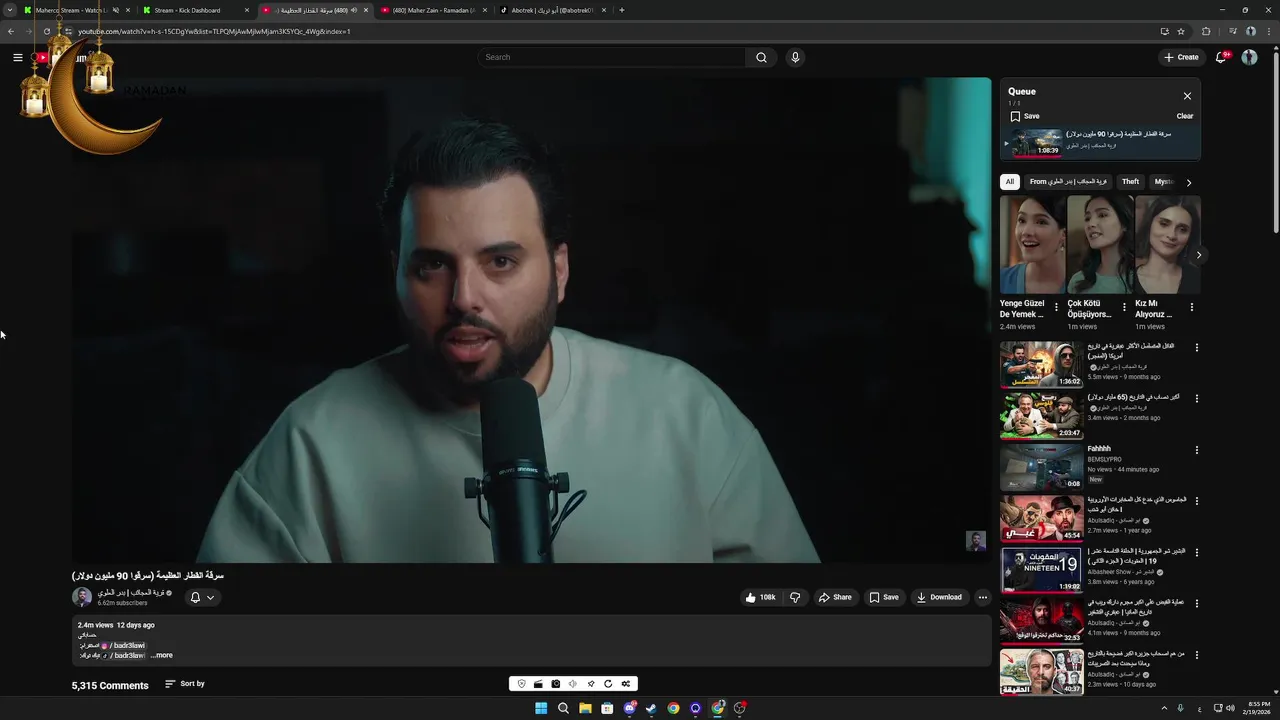Open options for Albasheer Show video
Image resolution: width=1280 pixels, height=720 pixels.
click(1196, 553)
